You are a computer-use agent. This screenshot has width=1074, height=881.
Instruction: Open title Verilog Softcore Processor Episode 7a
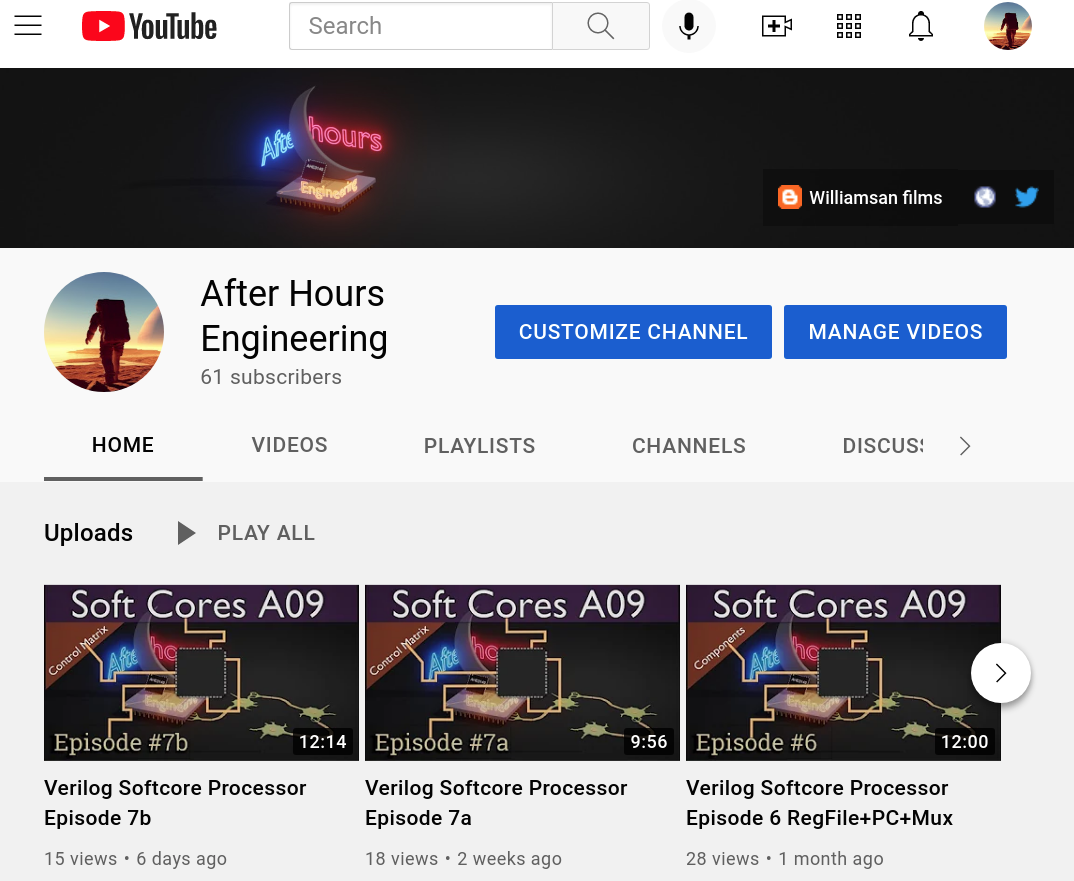click(x=496, y=803)
